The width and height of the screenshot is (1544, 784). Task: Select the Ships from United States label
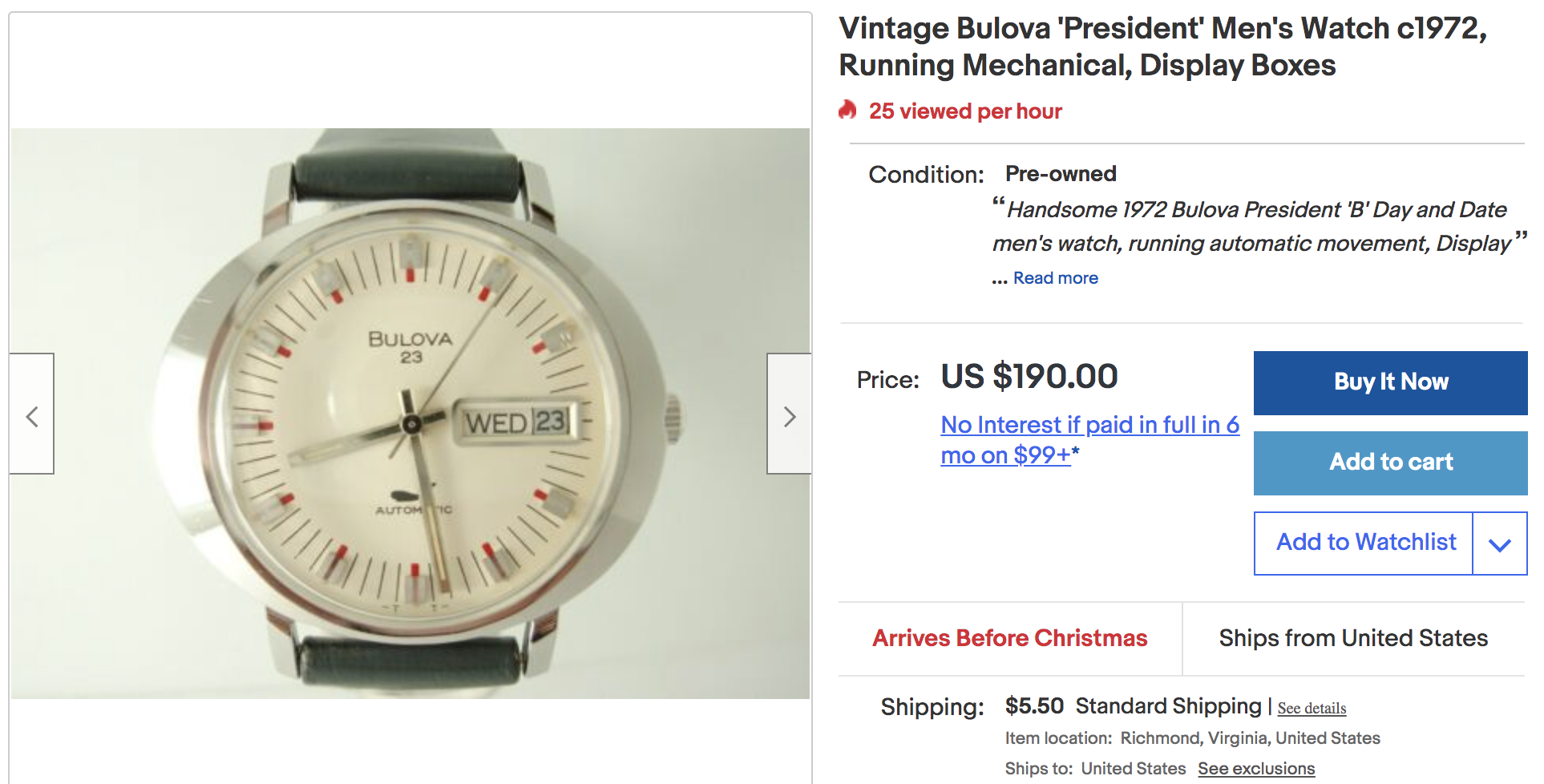(x=1353, y=638)
